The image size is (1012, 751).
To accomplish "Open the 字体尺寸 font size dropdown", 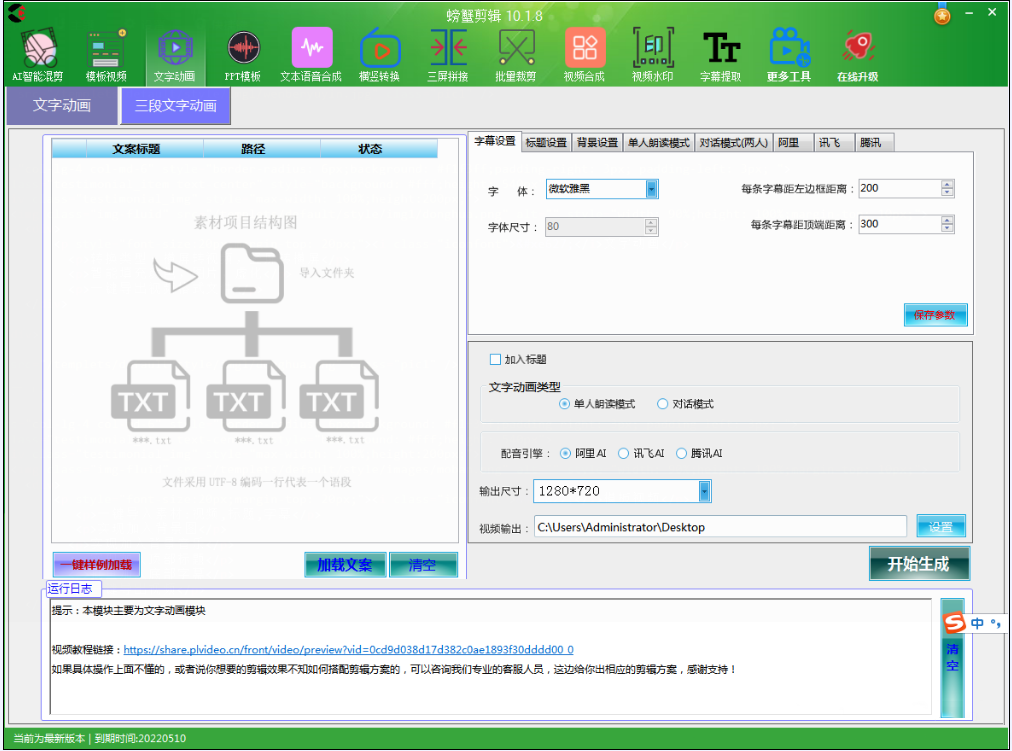I will (649, 226).
